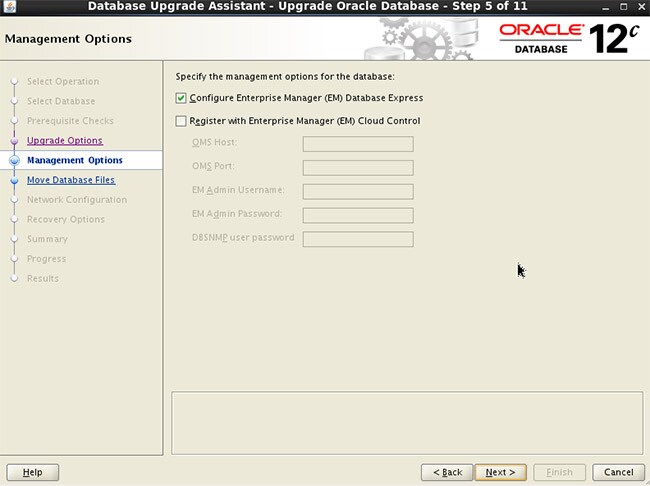Click the EM Admin Username field

358,192
